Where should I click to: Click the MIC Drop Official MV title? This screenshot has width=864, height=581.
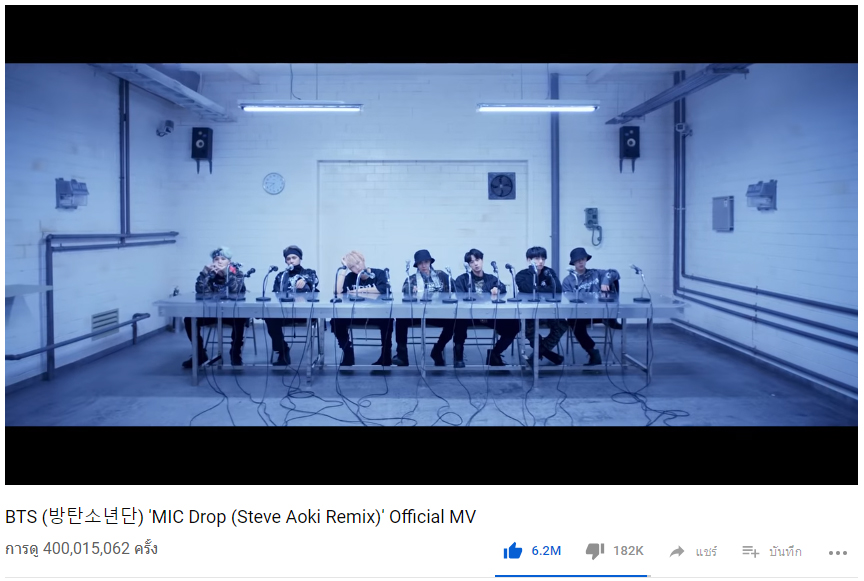pos(240,517)
